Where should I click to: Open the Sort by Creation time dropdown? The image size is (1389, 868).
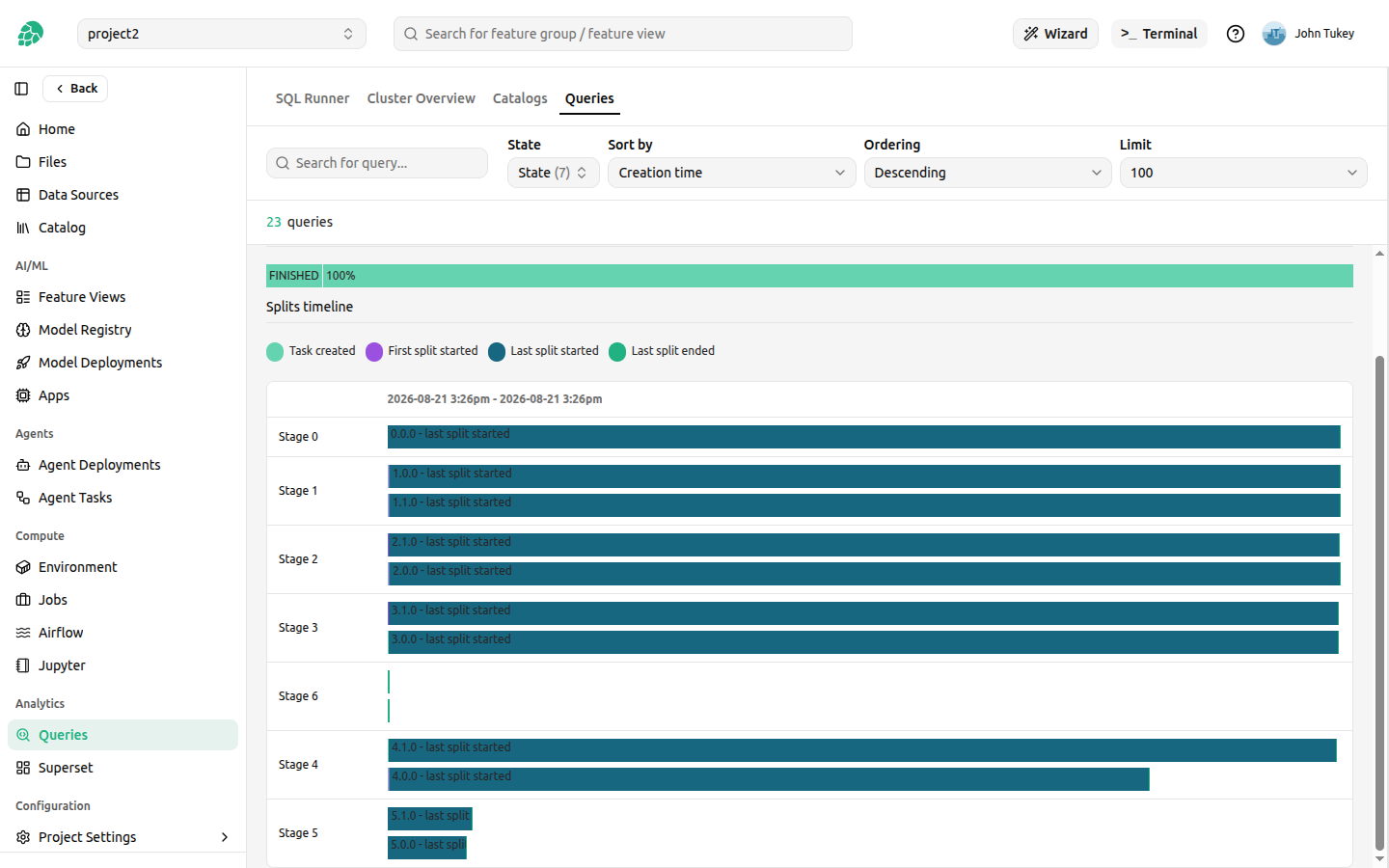731,173
